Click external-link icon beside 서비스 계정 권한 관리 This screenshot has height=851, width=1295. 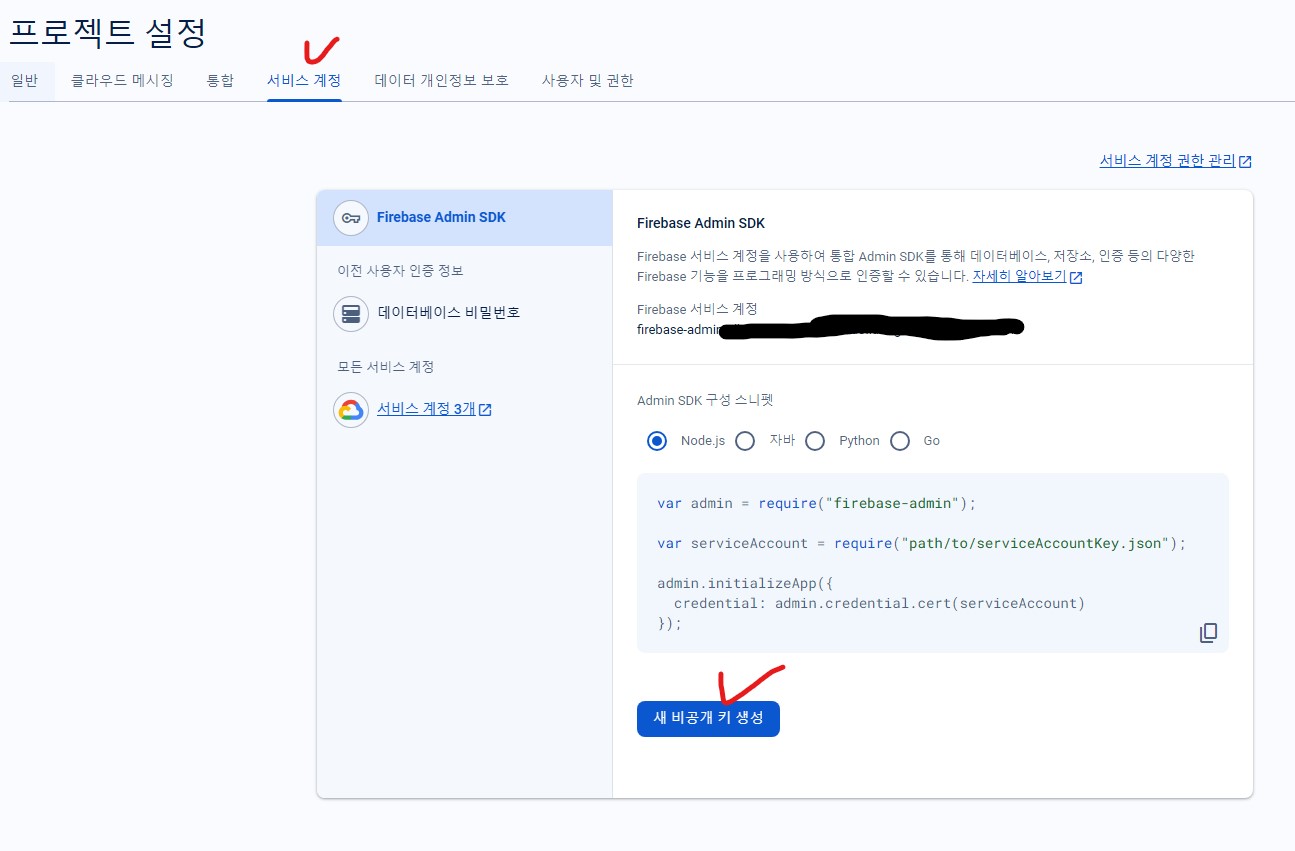(x=1245, y=161)
